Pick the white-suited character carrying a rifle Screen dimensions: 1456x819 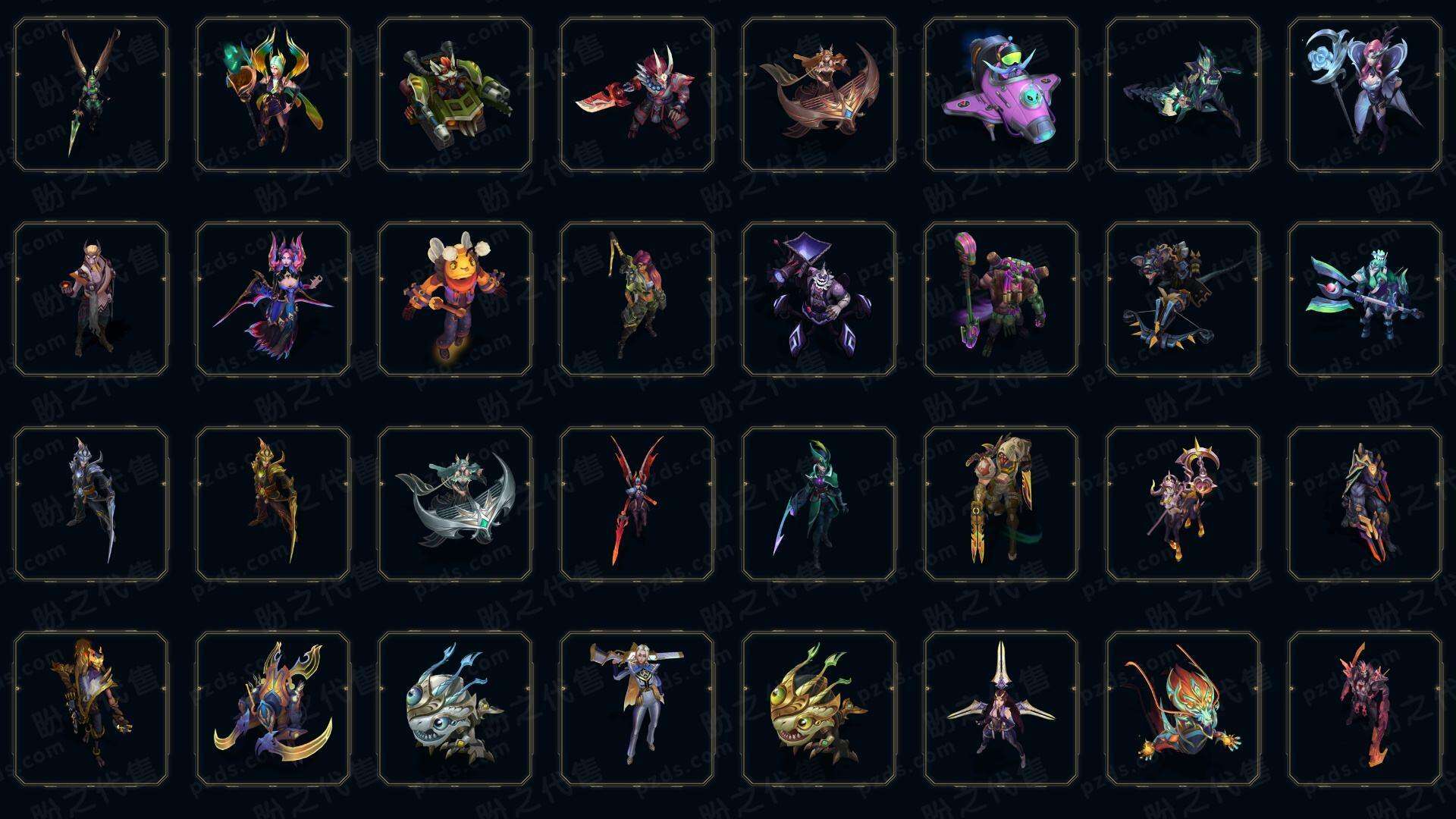coord(637,708)
